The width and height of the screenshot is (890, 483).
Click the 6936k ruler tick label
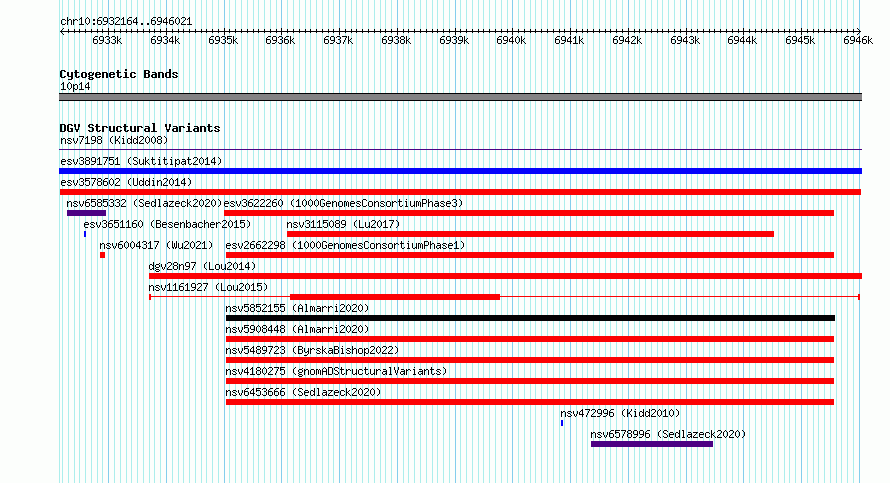coord(280,40)
